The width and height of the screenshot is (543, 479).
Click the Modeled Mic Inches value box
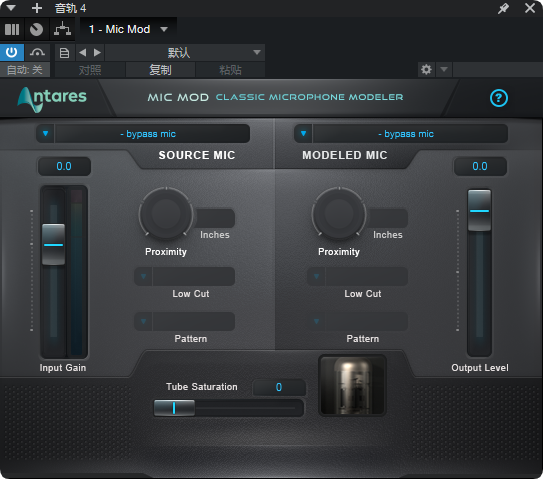(388, 218)
